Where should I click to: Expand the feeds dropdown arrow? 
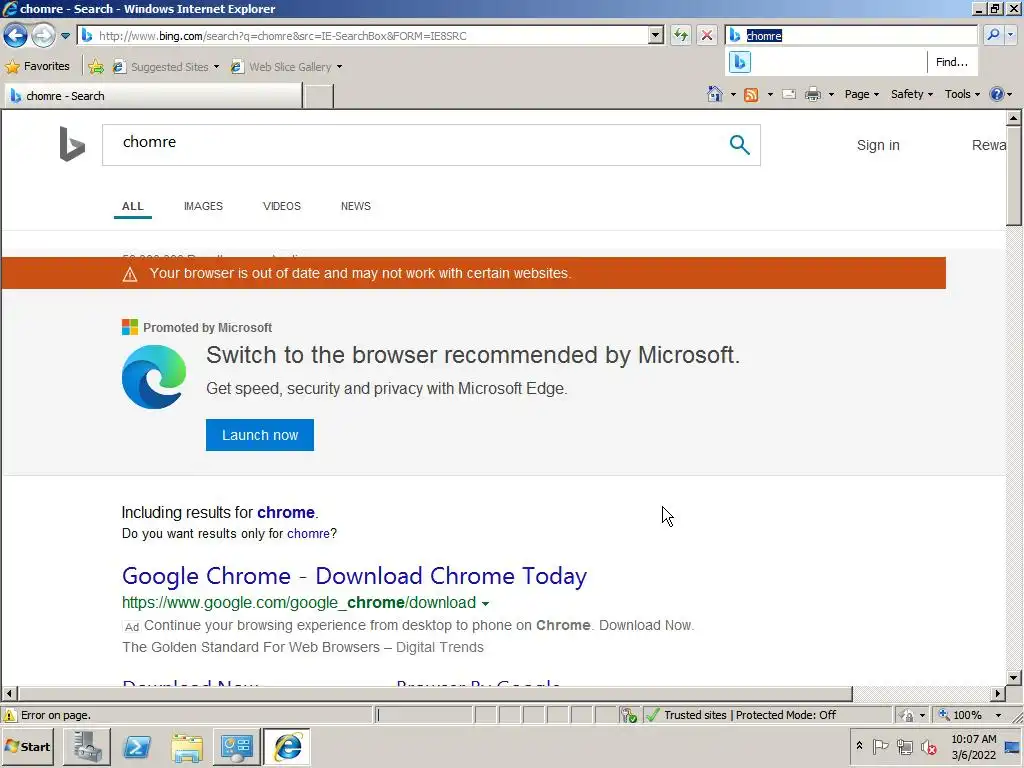point(770,95)
